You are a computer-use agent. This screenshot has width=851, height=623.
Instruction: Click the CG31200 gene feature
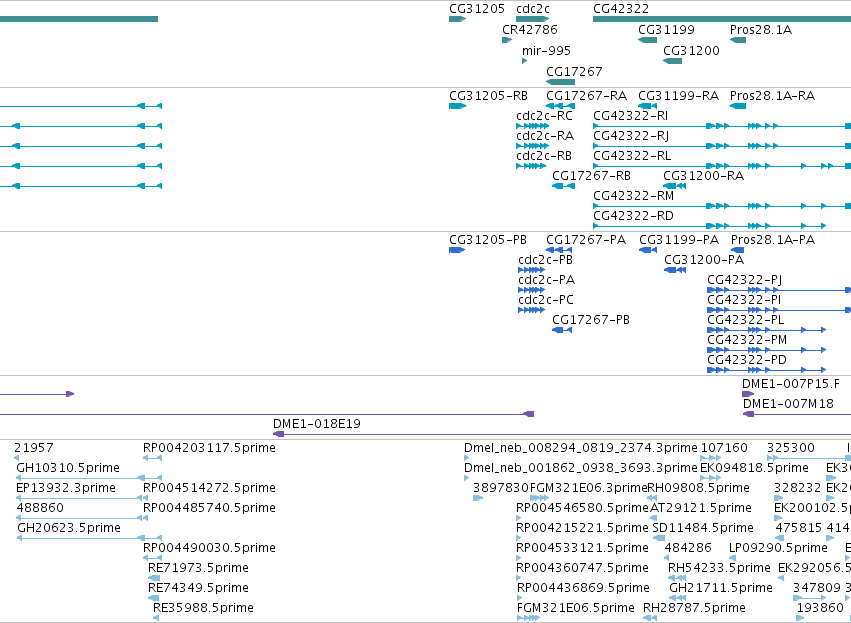672,61
